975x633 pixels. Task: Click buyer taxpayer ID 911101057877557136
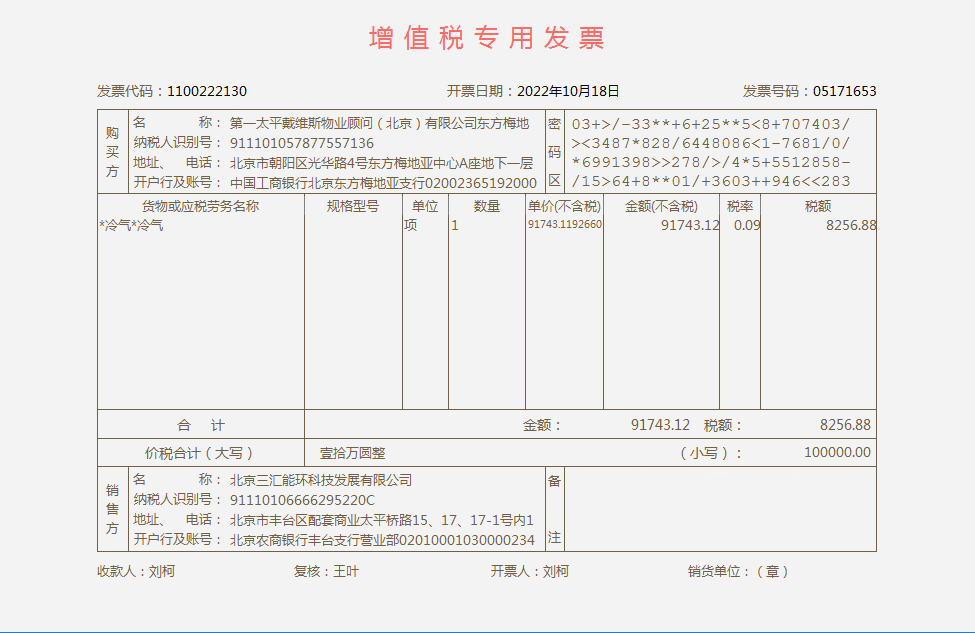(302, 143)
